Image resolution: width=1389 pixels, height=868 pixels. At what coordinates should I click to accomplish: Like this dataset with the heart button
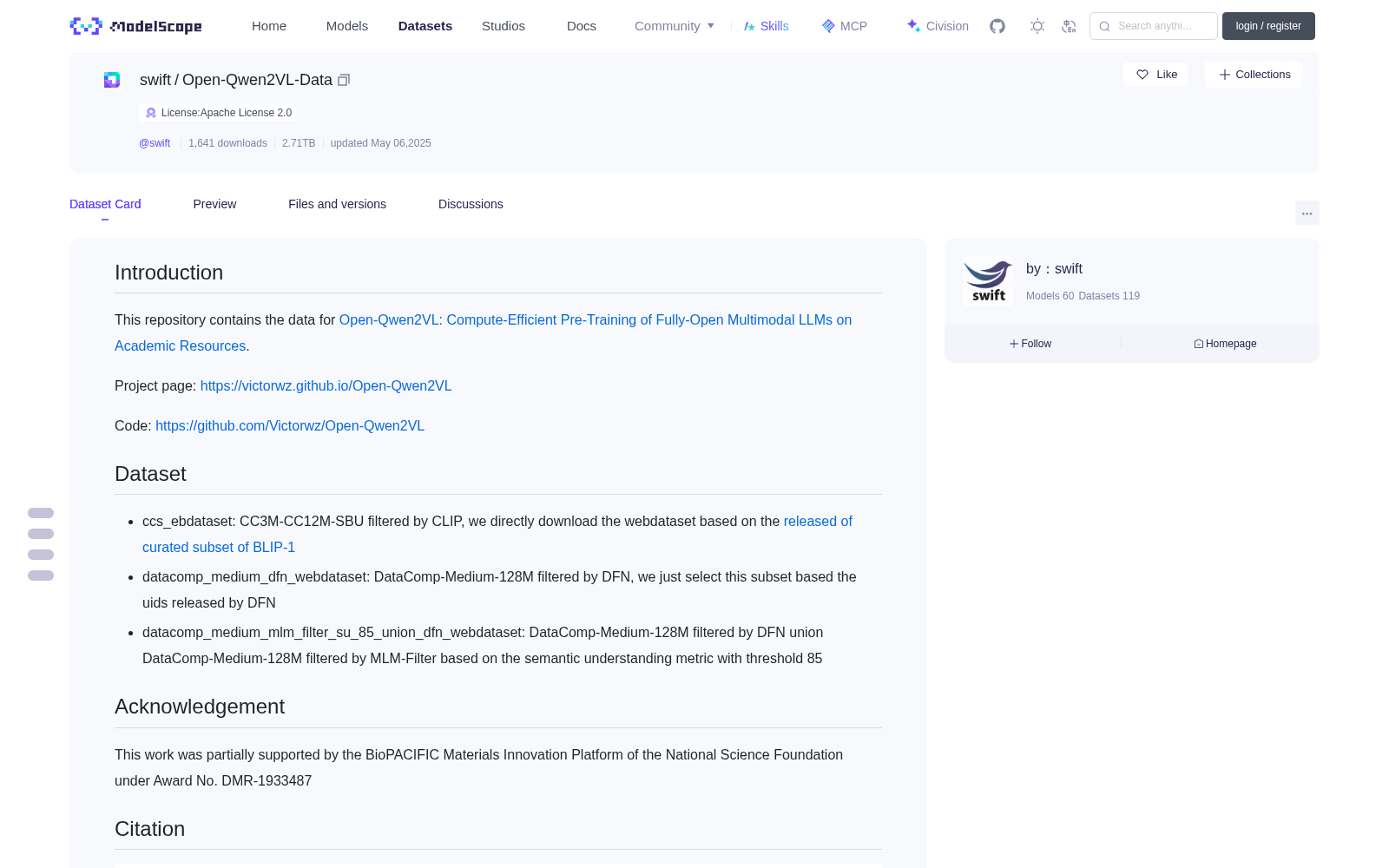(x=1155, y=75)
